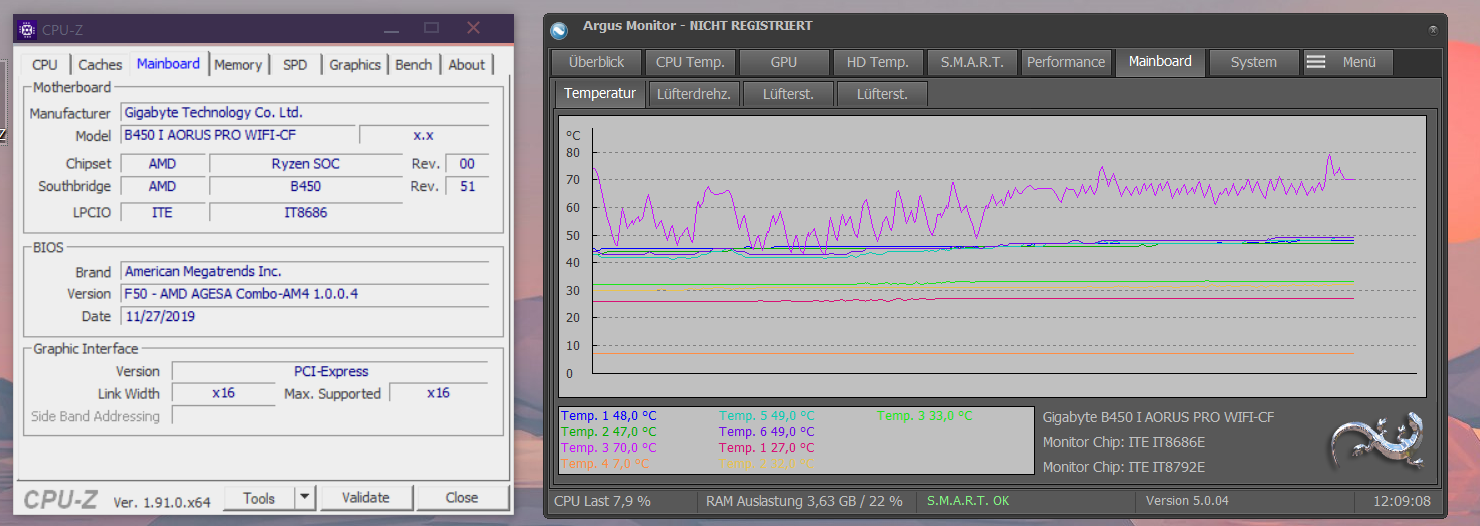This screenshot has height=526, width=1480.
Task: Switch to the SPD tab
Action: (295, 64)
